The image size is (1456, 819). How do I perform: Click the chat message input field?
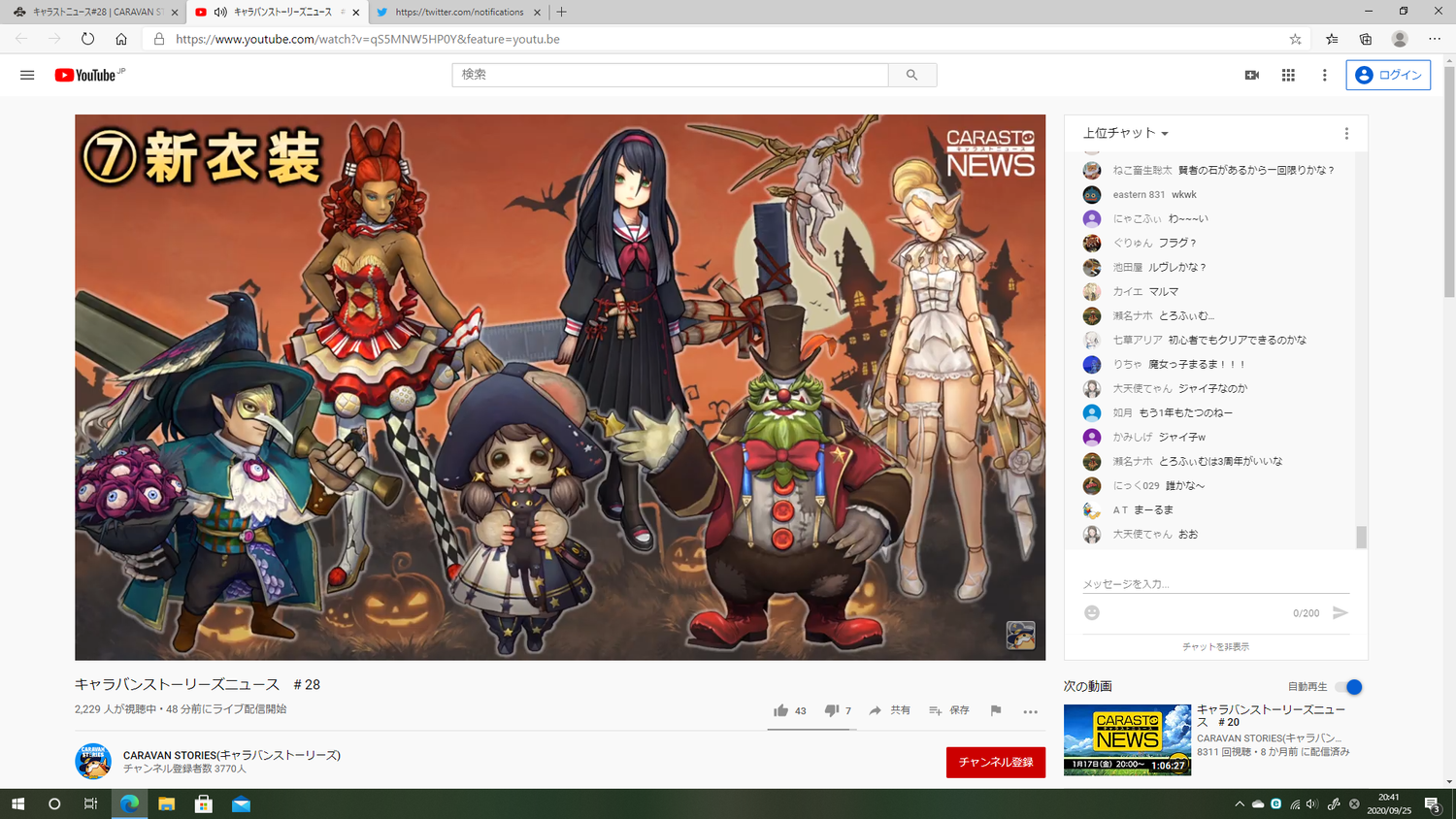pos(1213,584)
